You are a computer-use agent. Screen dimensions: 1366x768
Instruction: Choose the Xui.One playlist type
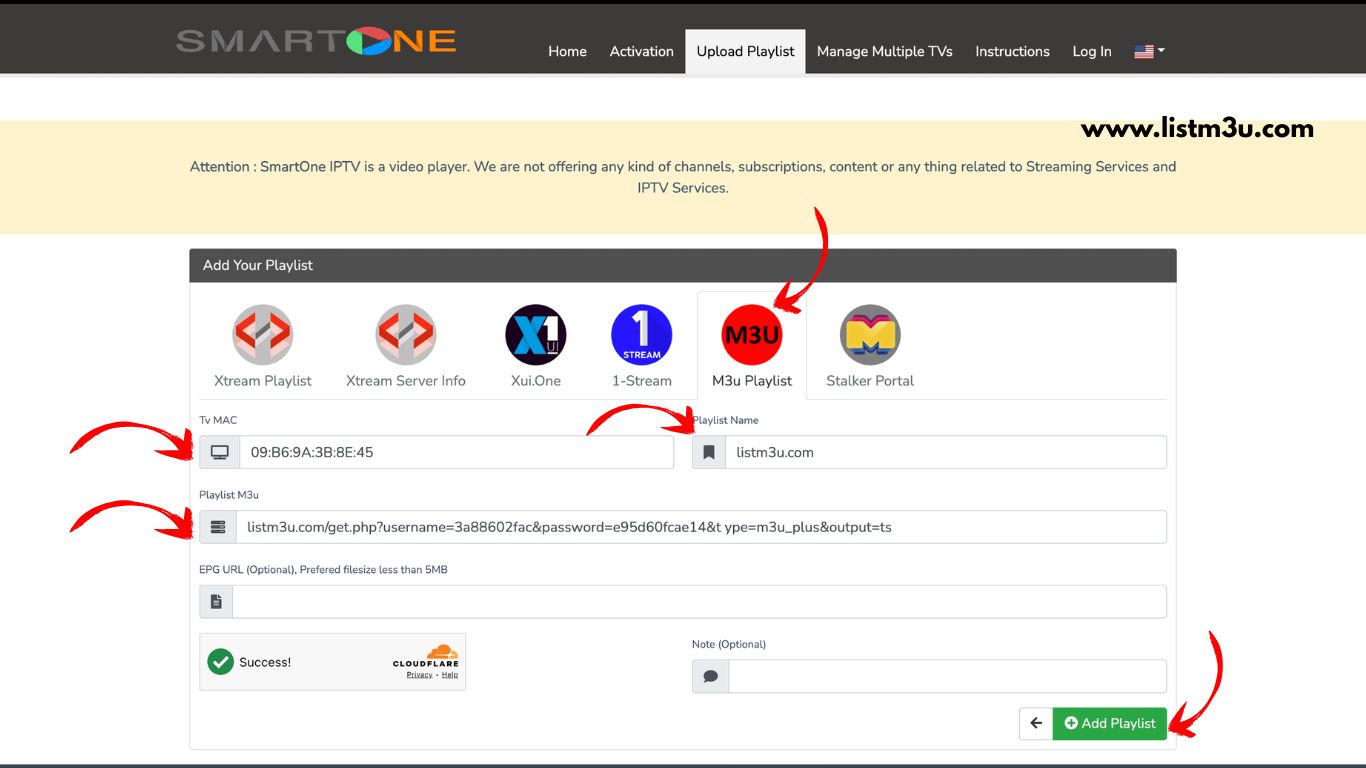(x=536, y=345)
